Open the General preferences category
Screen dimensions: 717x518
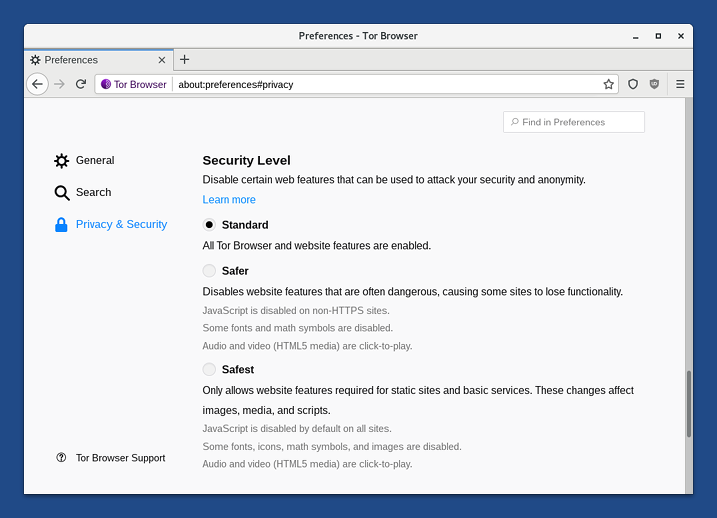[84, 160]
